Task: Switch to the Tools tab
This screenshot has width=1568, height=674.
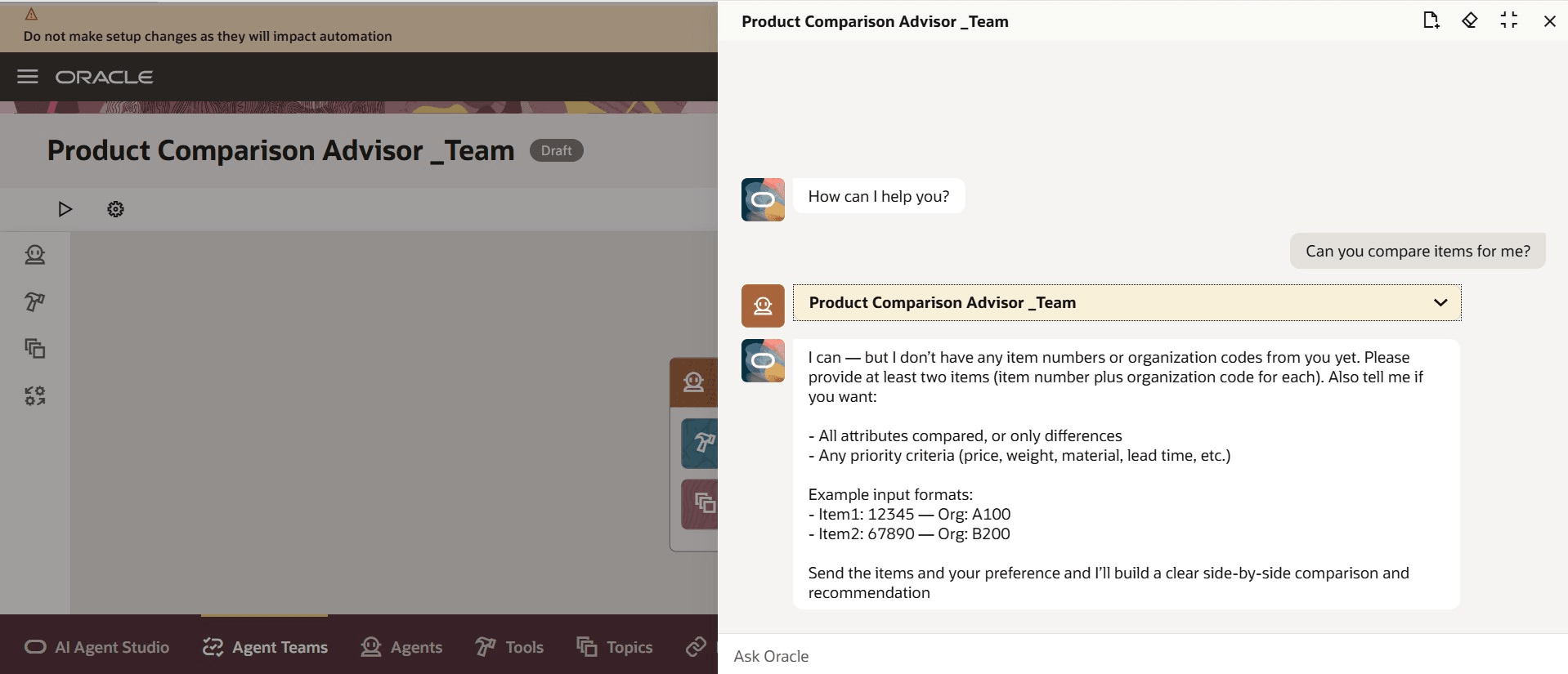Action: tap(509, 647)
